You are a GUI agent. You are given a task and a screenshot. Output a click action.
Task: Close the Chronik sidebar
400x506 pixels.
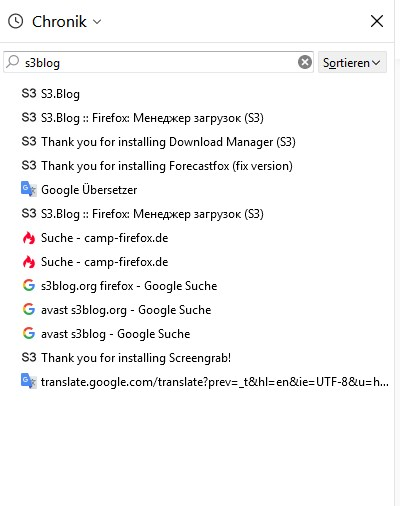tap(377, 22)
